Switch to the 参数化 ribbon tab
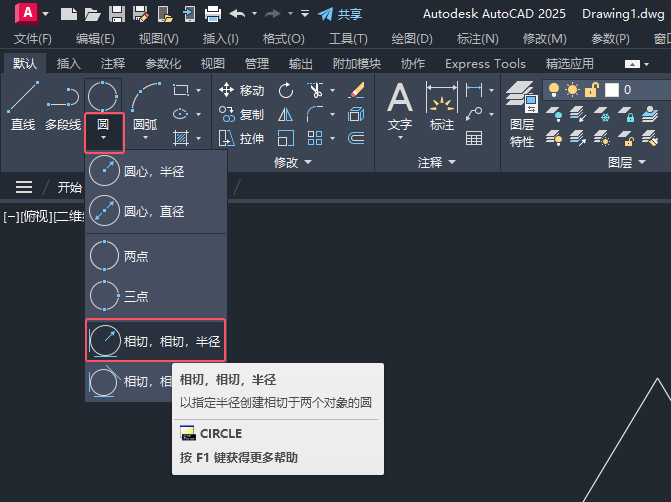Image resolution: width=671 pixels, height=502 pixels. click(x=163, y=64)
